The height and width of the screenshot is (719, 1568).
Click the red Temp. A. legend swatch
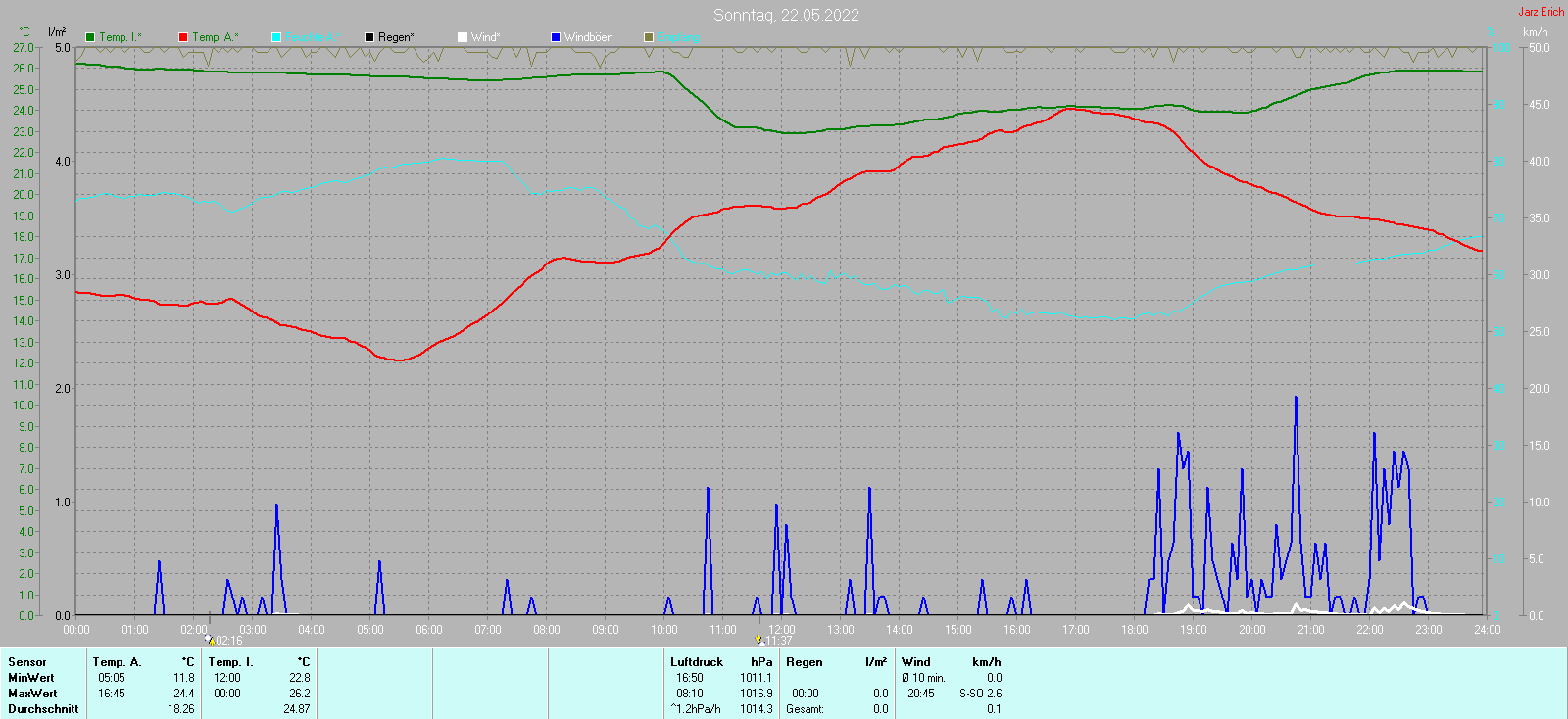point(183,37)
